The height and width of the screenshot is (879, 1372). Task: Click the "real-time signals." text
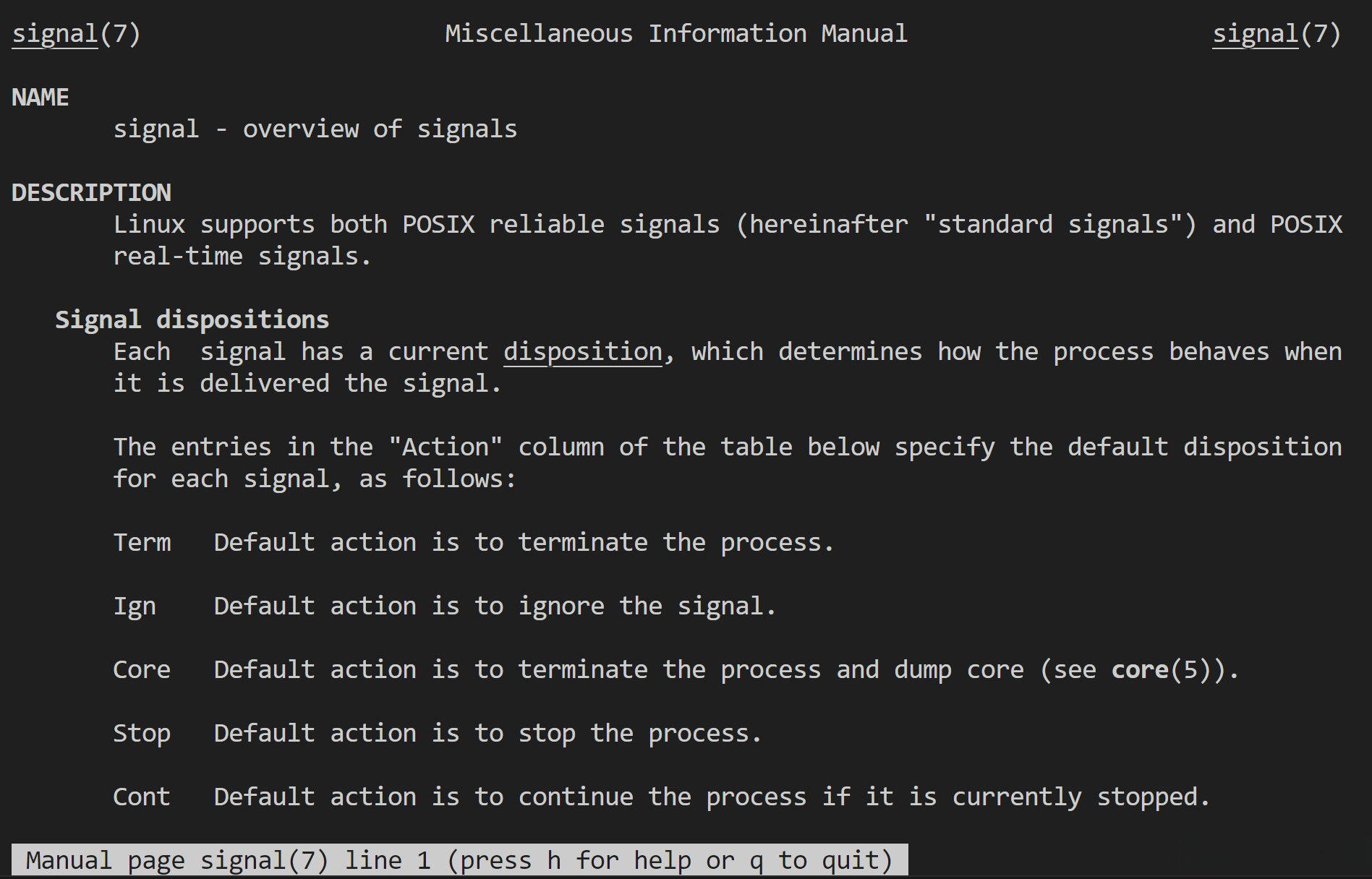[242, 257]
